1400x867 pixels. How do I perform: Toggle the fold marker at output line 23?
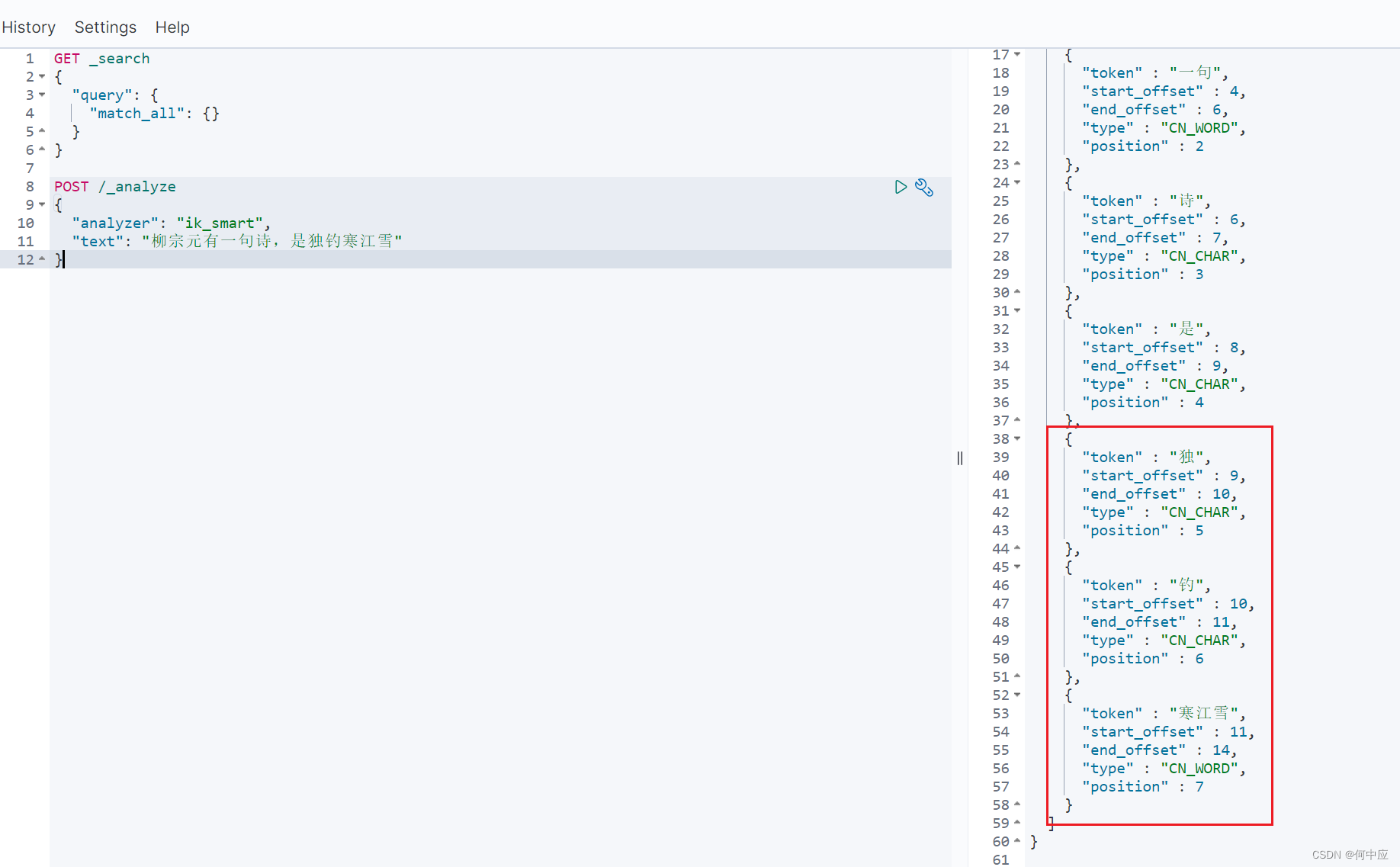(x=1017, y=165)
